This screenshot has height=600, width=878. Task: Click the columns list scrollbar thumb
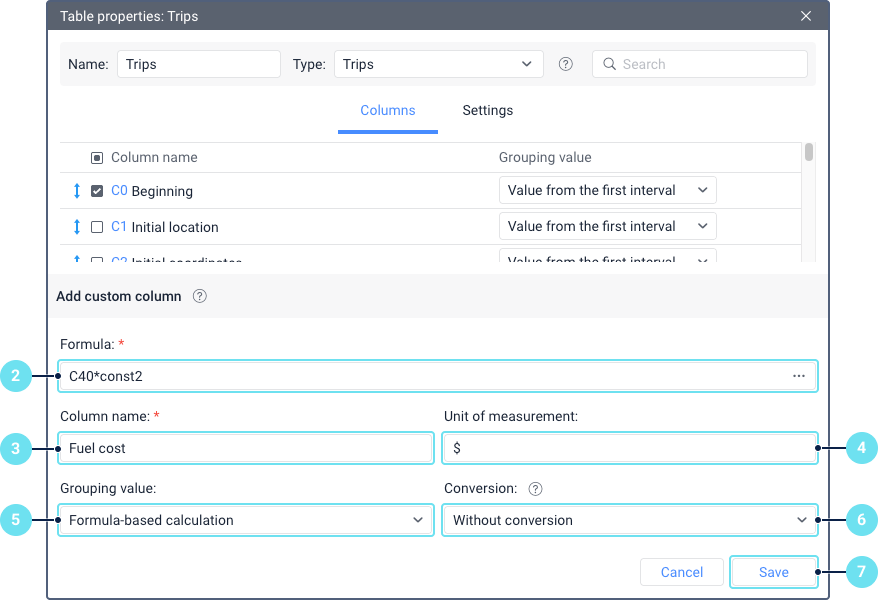(x=809, y=152)
